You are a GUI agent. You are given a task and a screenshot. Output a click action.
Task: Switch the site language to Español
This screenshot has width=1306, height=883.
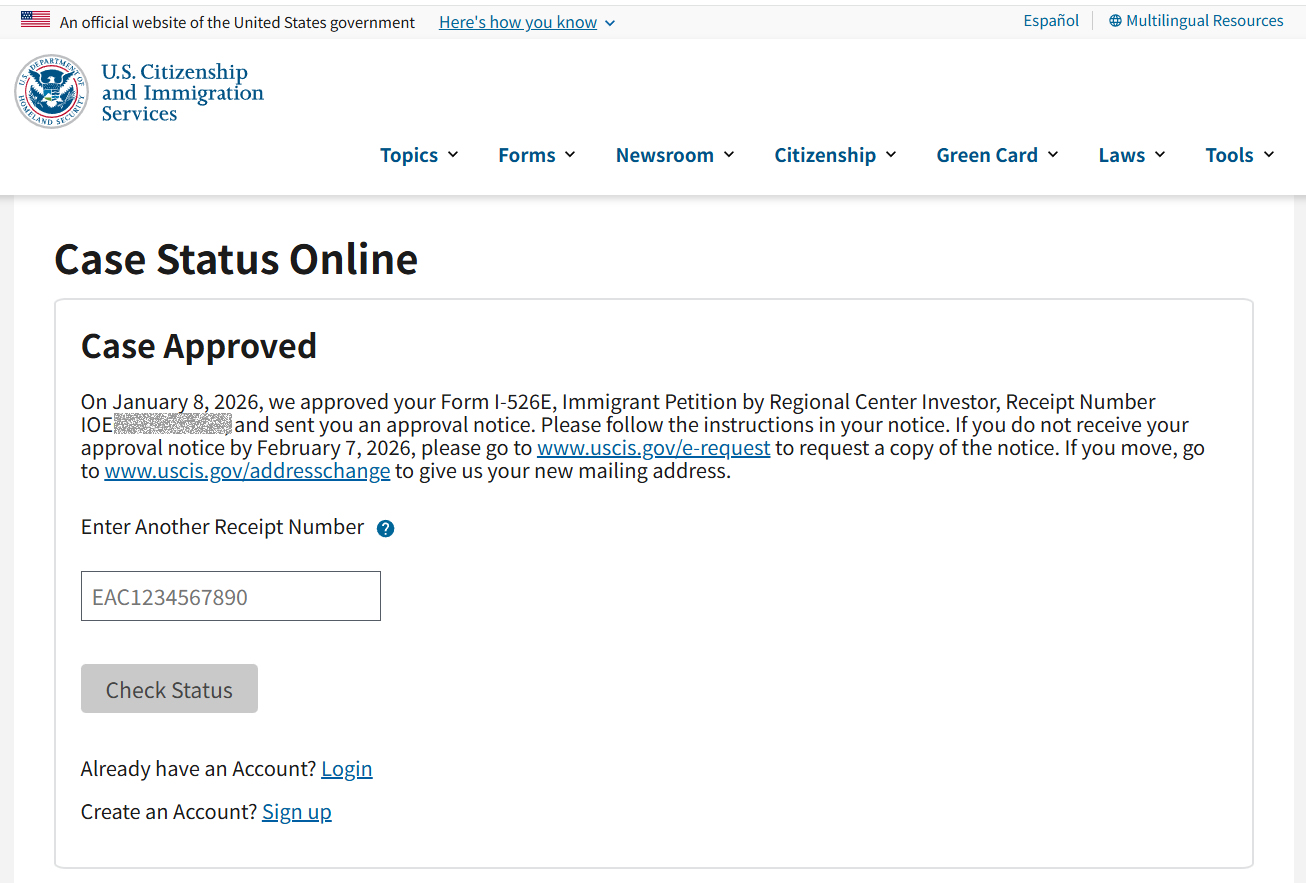click(1051, 21)
